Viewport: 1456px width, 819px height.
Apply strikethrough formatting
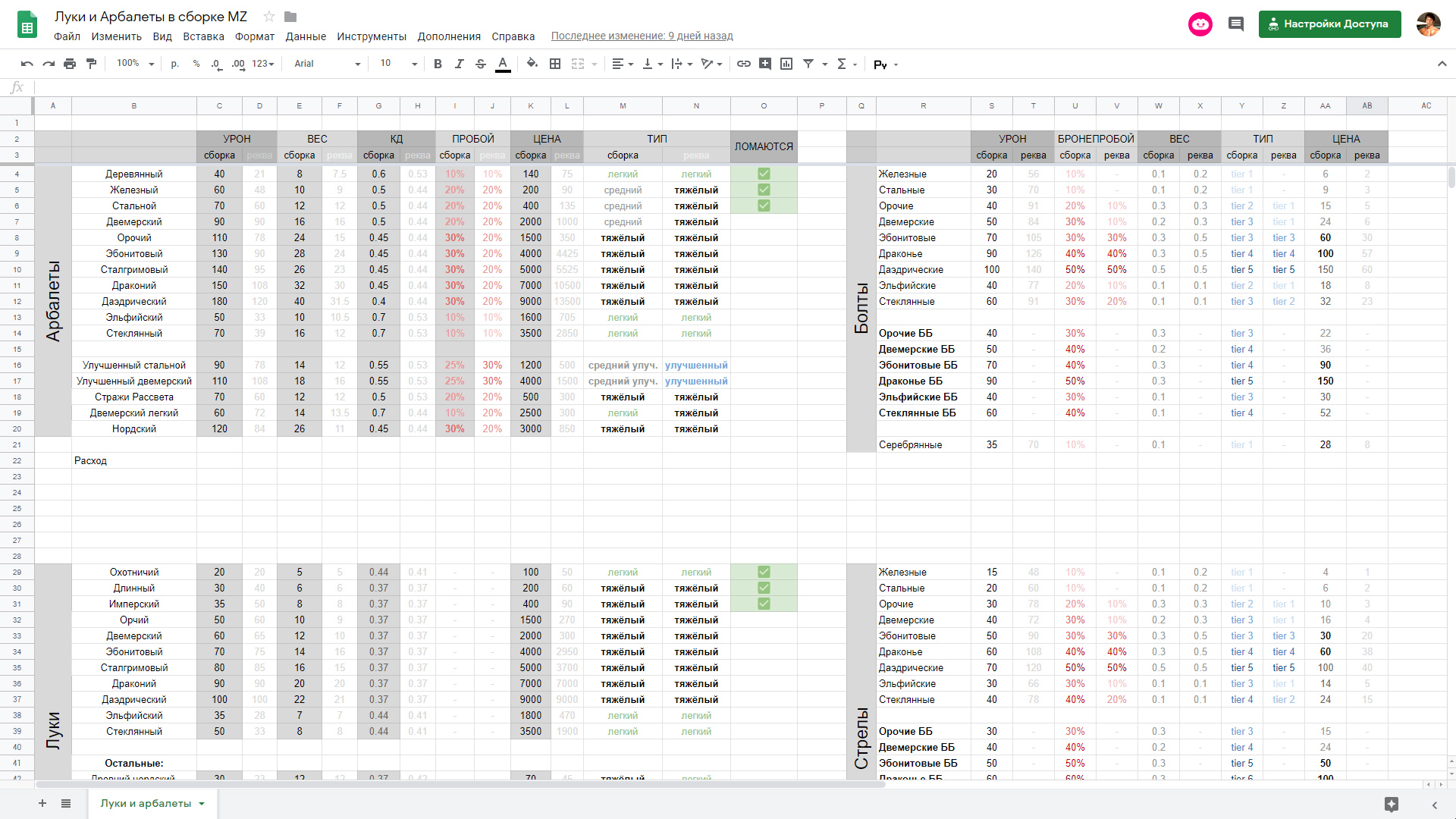[x=481, y=64]
